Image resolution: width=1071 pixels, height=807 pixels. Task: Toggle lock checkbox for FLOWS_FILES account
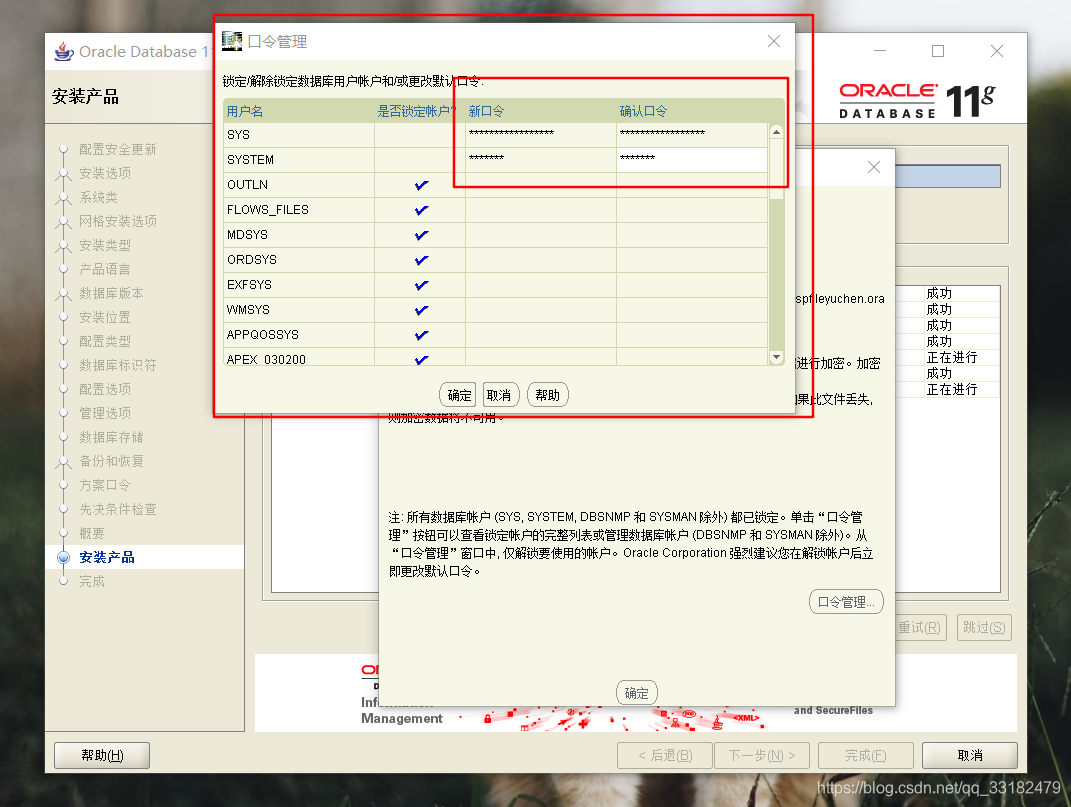tap(421, 210)
